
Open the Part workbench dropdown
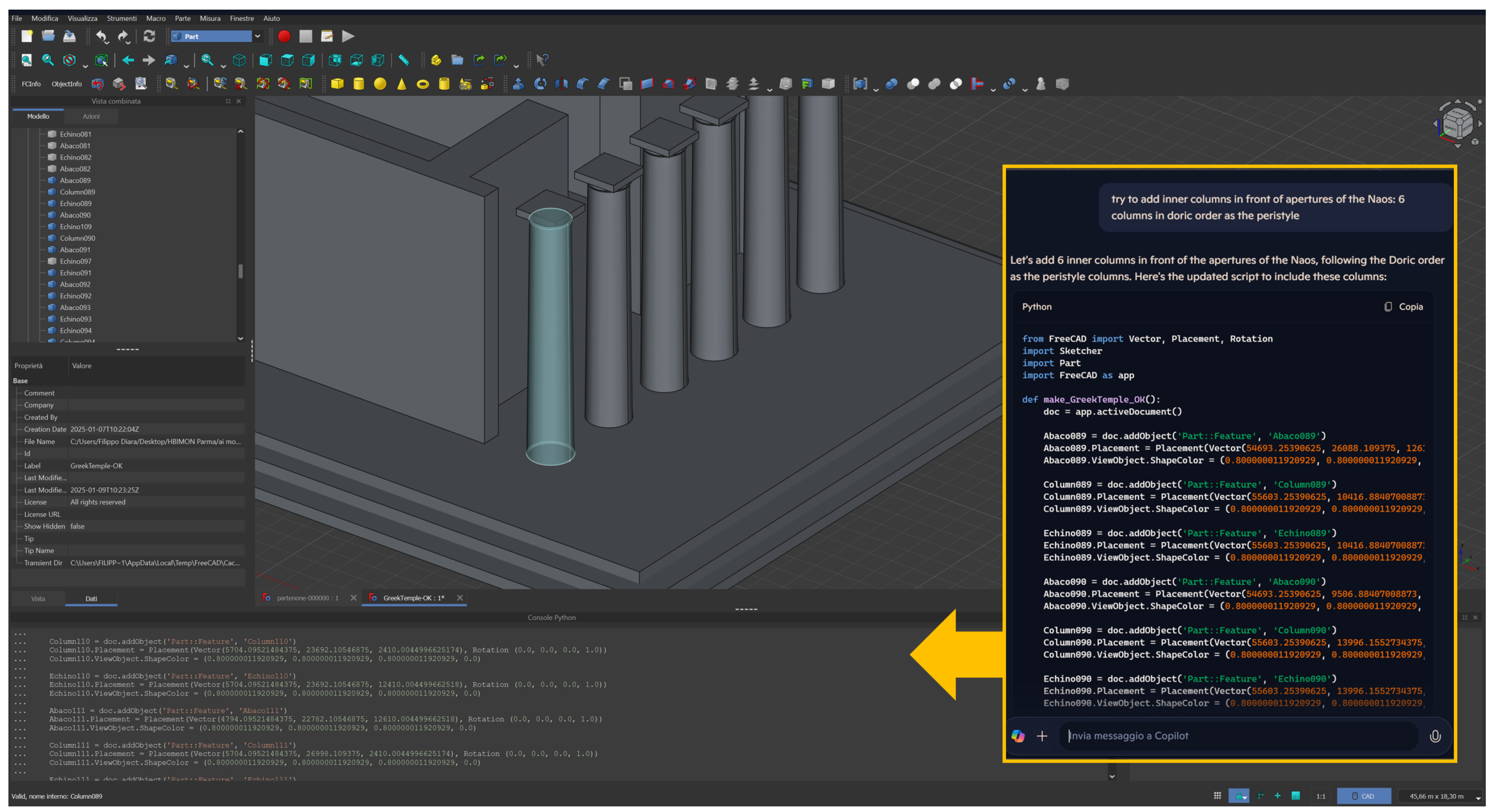pyautogui.click(x=257, y=36)
